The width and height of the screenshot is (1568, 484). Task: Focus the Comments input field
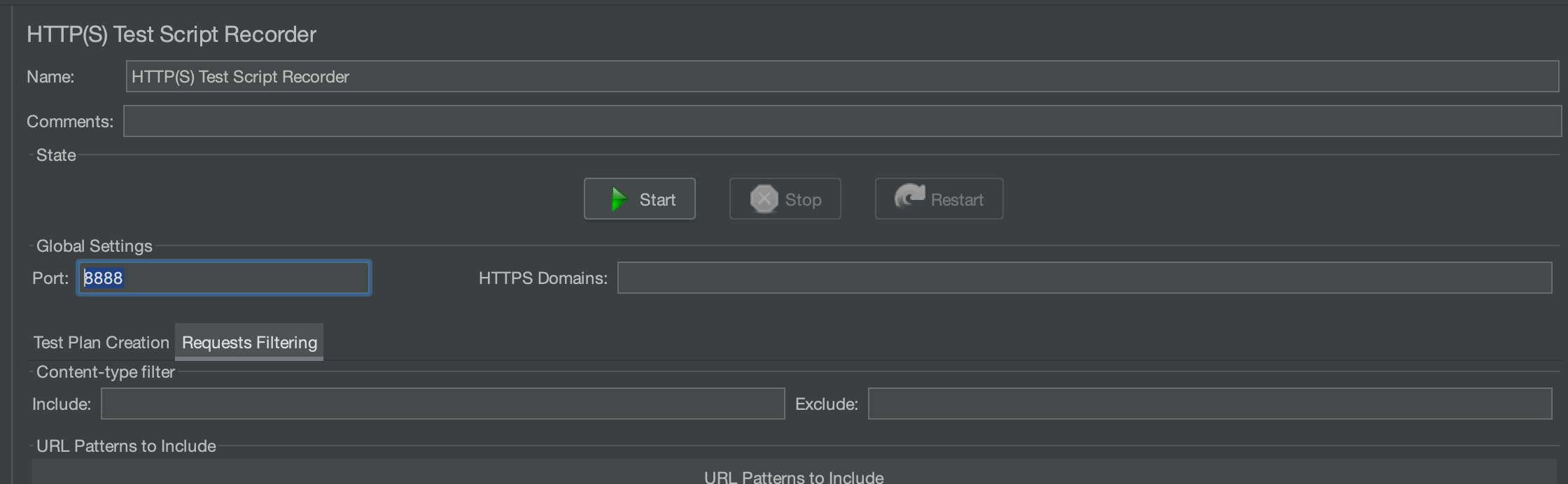pyautogui.click(x=842, y=121)
